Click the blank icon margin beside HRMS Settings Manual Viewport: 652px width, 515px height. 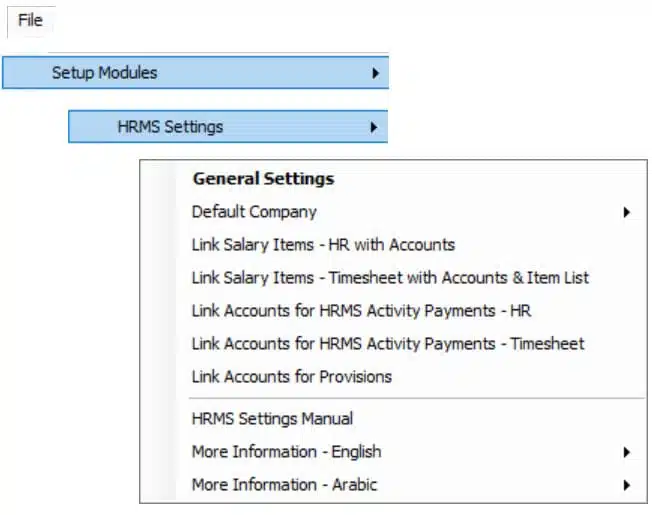159,419
